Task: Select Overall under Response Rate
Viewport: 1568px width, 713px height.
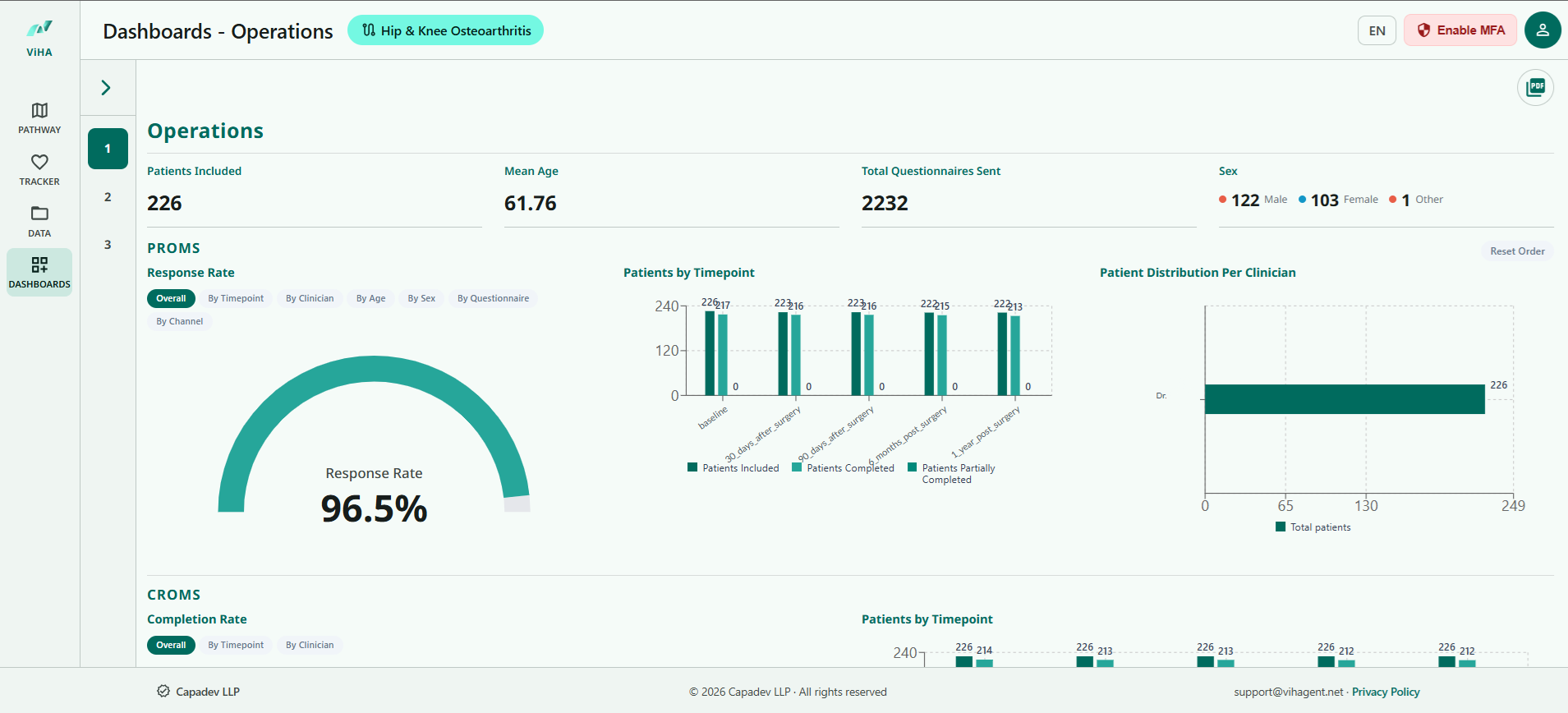Action: click(171, 298)
